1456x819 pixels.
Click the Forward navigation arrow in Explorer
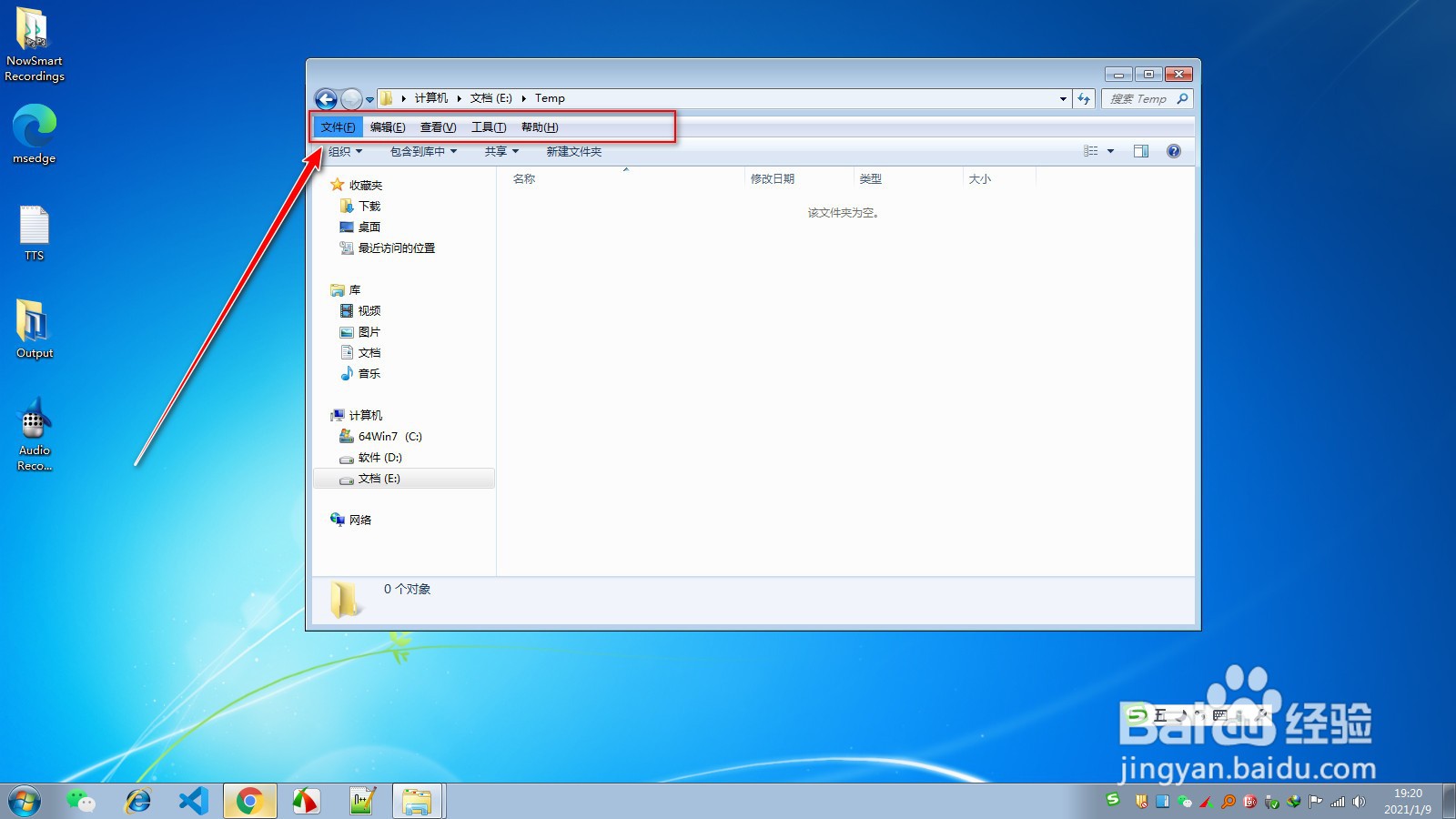click(351, 99)
